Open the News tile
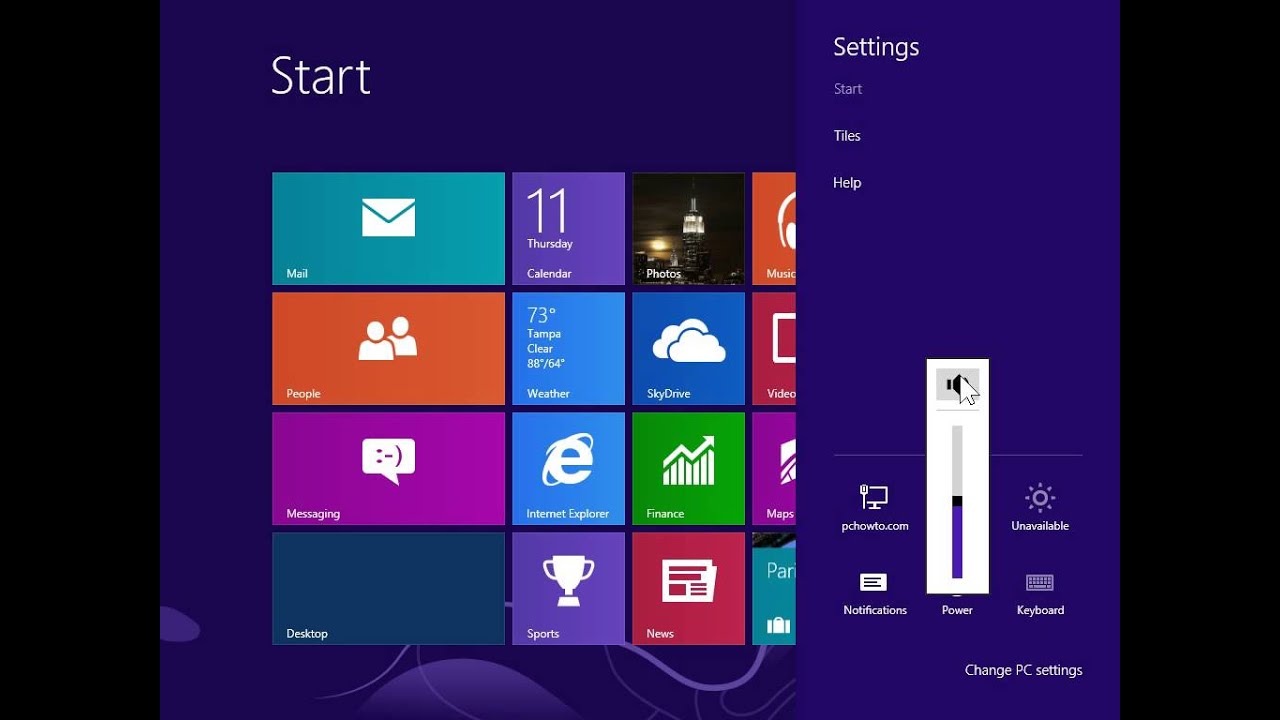Viewport: 1280px width, 720px height. [x=688, y=589]
